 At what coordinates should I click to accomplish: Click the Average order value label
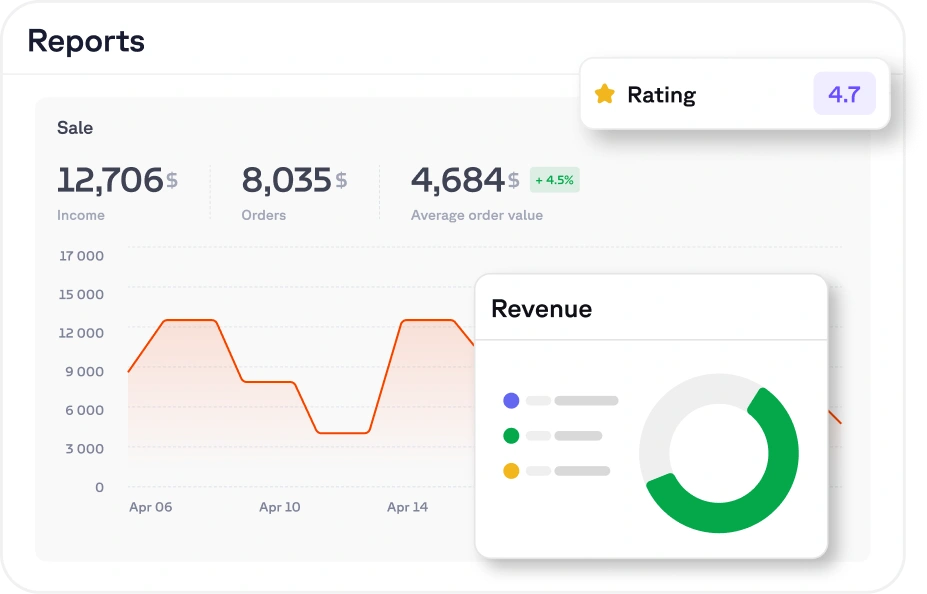(x=477, y=215)
